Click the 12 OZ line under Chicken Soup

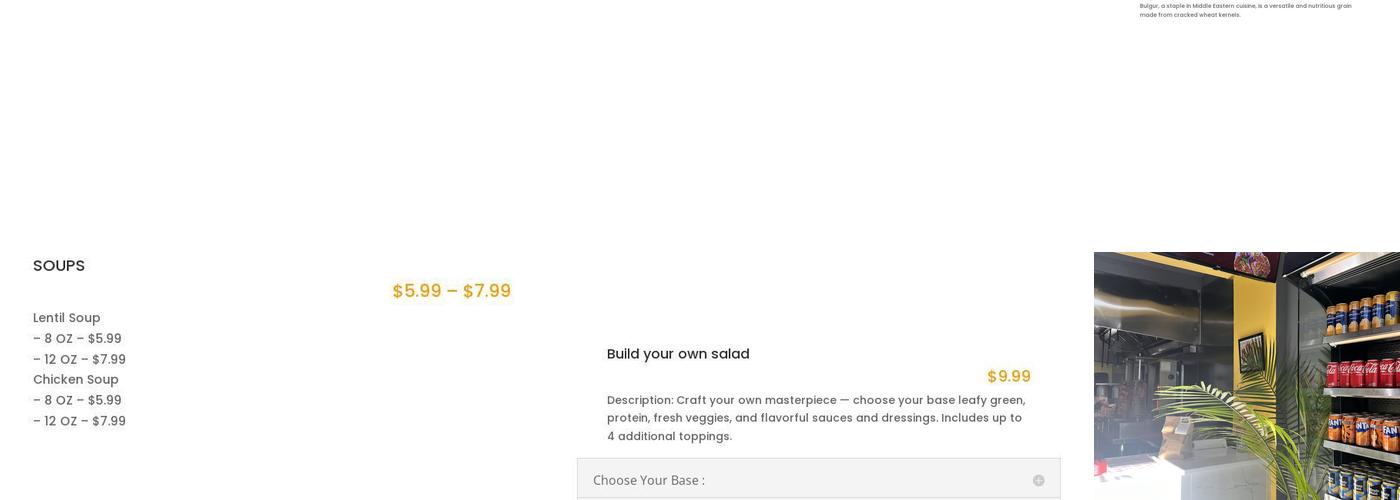(x=79, y=422)
